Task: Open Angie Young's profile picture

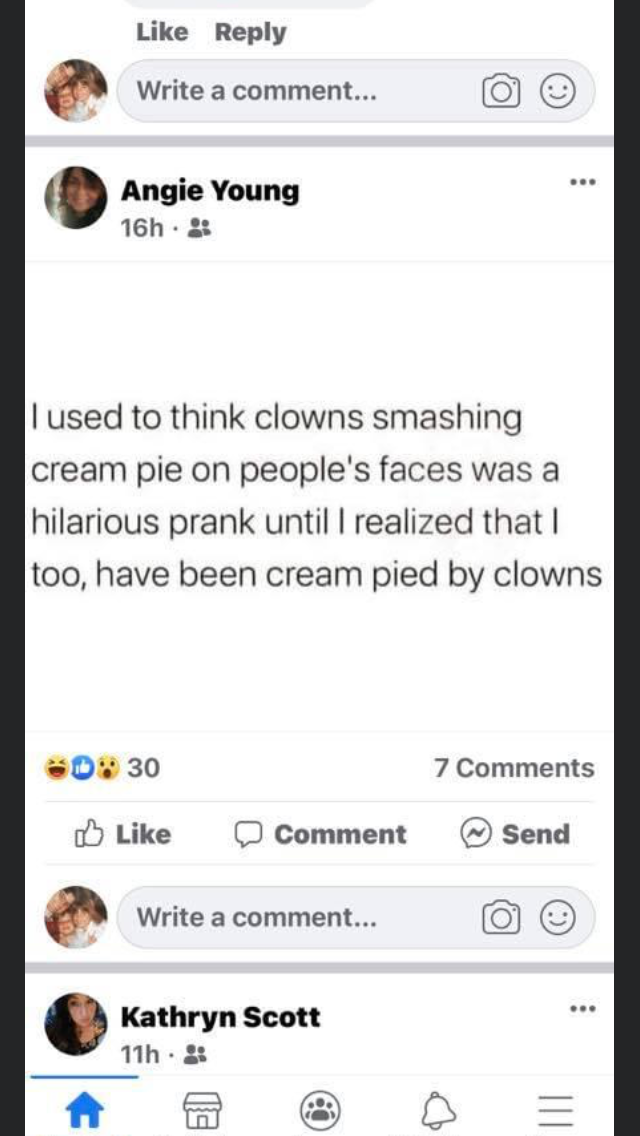Action: 75,197
